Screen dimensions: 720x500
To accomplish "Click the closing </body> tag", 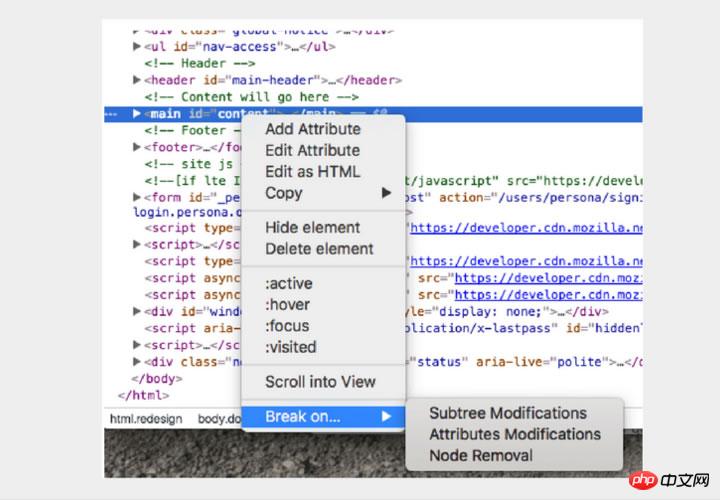I will (x=157, y=379).
